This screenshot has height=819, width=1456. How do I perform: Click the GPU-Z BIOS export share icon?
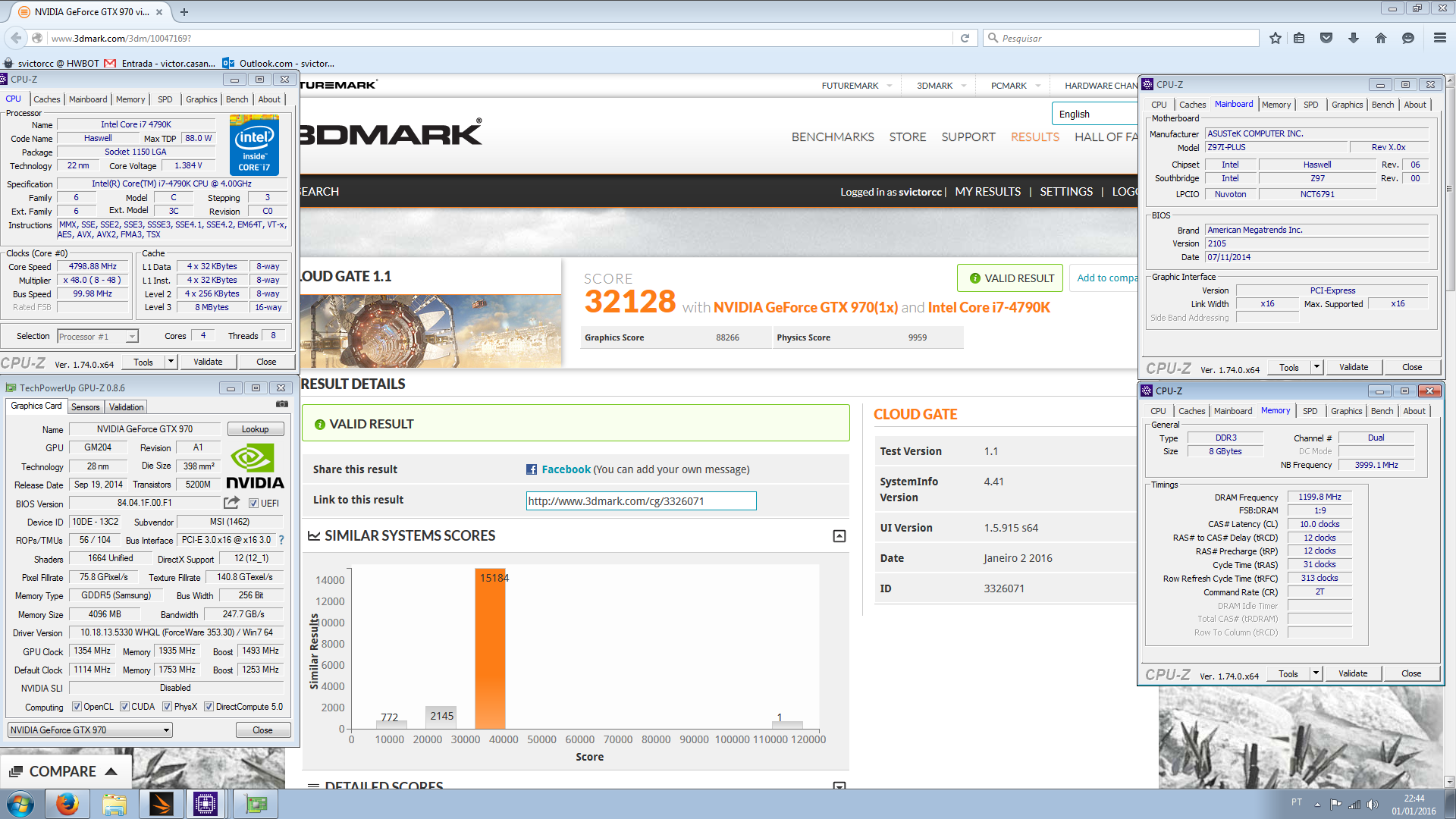tap(231, 503)
